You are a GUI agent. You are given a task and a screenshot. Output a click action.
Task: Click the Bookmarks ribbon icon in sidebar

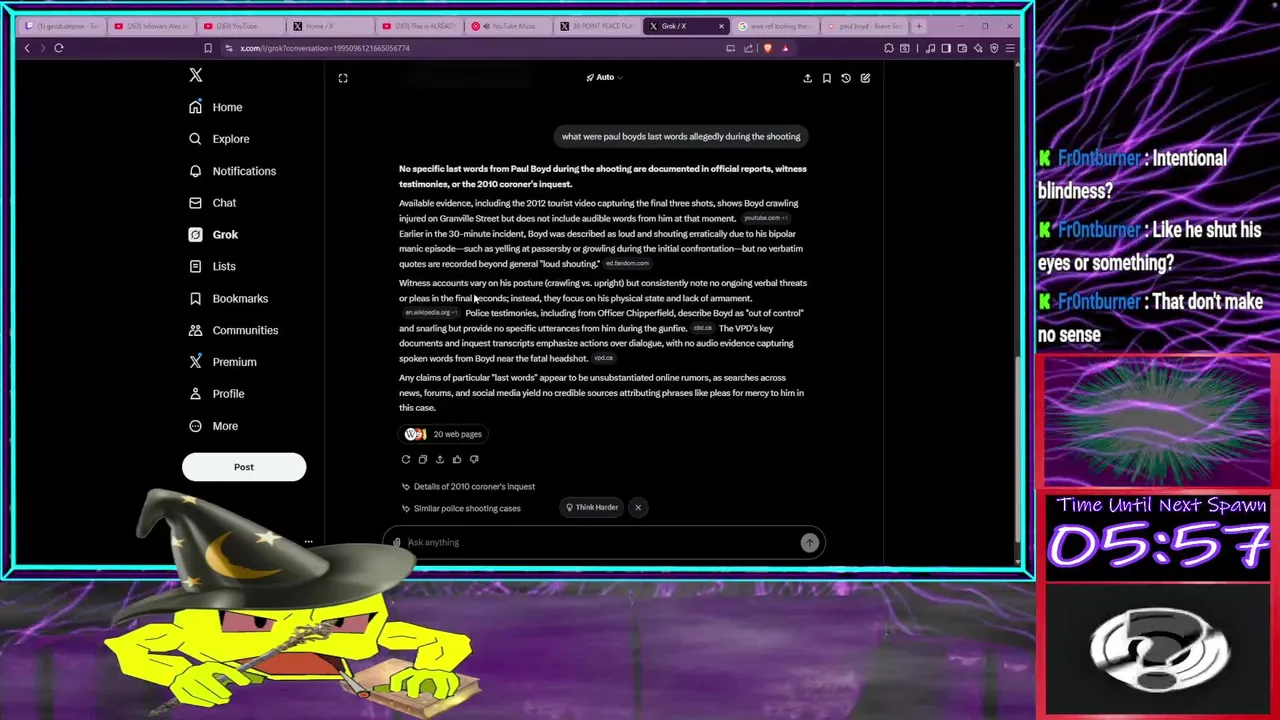click(x=195, y=298)
